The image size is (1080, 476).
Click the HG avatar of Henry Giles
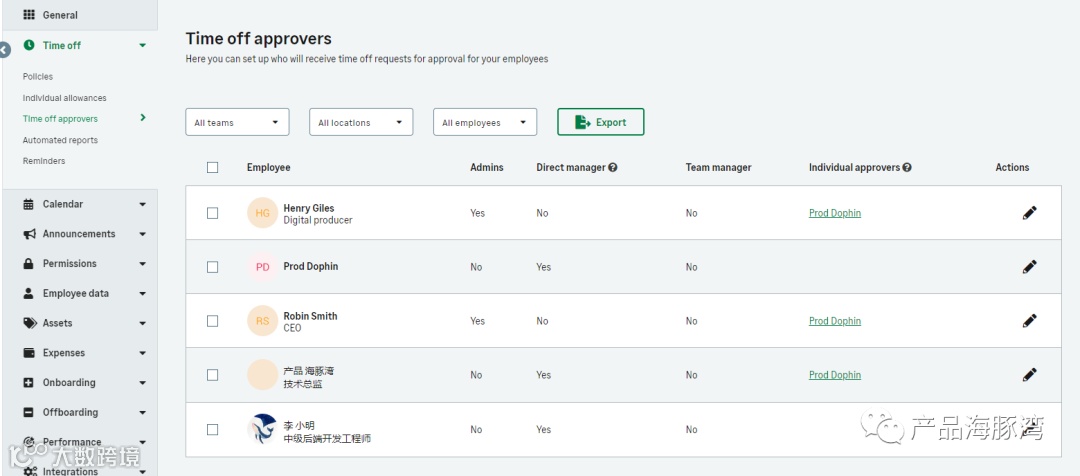click(x=262, y=213)
